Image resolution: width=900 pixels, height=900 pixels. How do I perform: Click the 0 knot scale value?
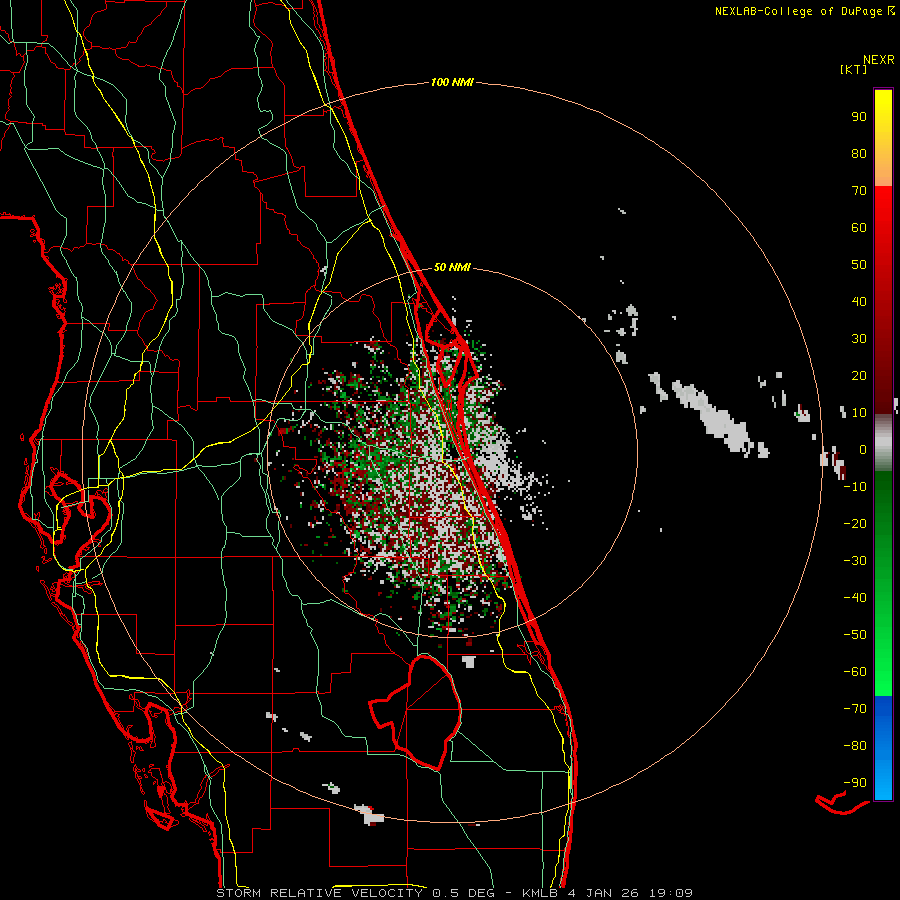point(863,450)
